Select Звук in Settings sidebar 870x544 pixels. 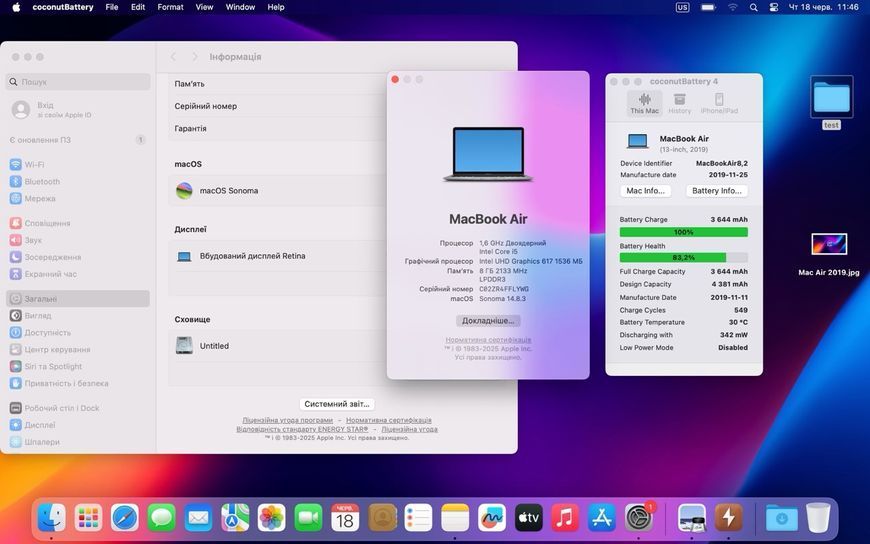(78, 240)
